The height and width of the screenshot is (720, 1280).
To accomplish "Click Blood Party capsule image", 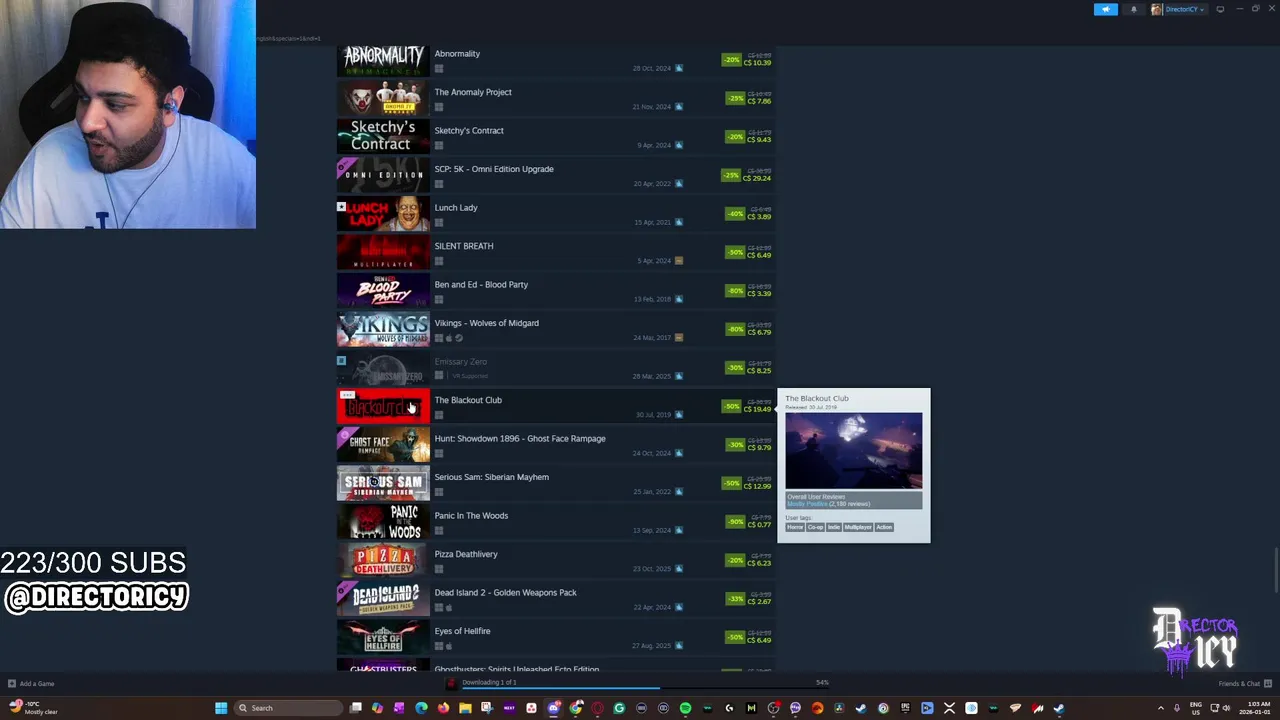I will (383, 291).
